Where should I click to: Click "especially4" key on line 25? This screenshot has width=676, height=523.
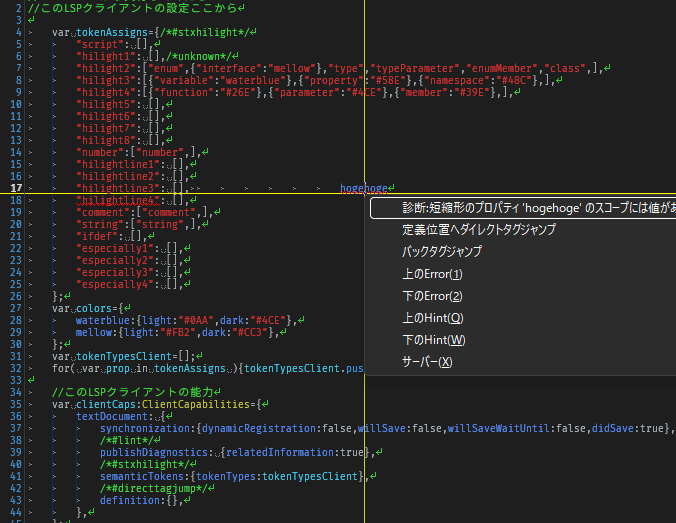pyautogui.click(x=115, y=285)
